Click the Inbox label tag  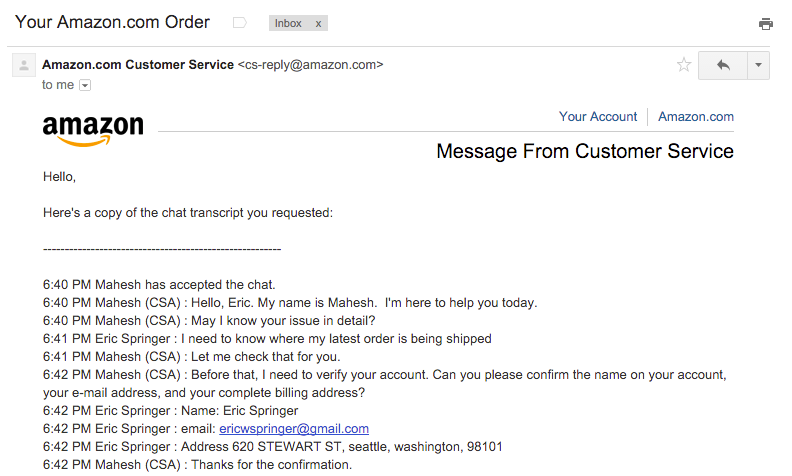tap(288, 23)
